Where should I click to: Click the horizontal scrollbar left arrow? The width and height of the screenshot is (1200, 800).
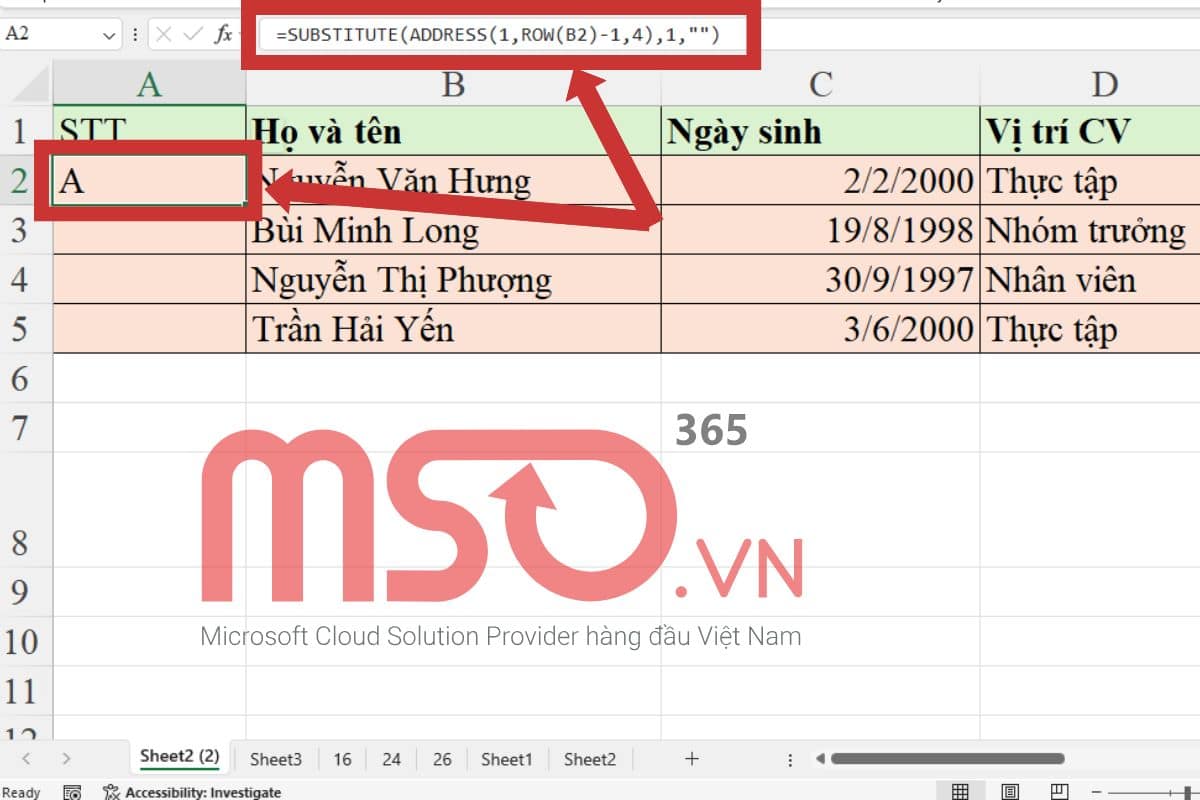coord(820,759)
